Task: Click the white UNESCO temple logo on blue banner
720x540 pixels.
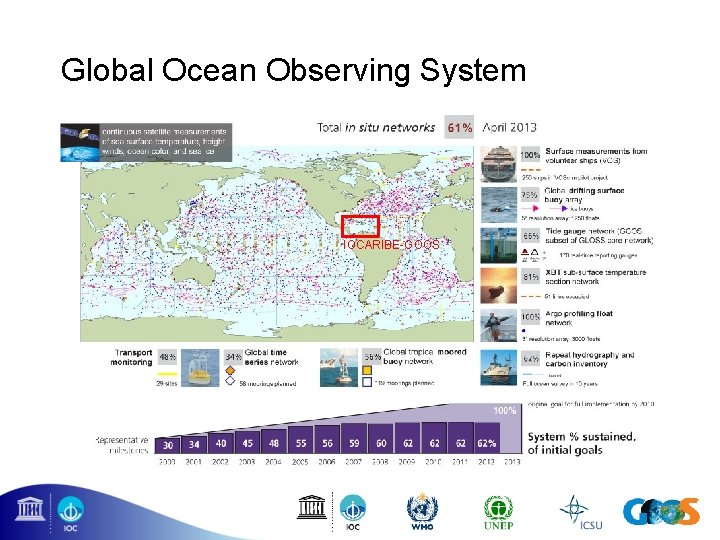Action: [x=30, y=509]
